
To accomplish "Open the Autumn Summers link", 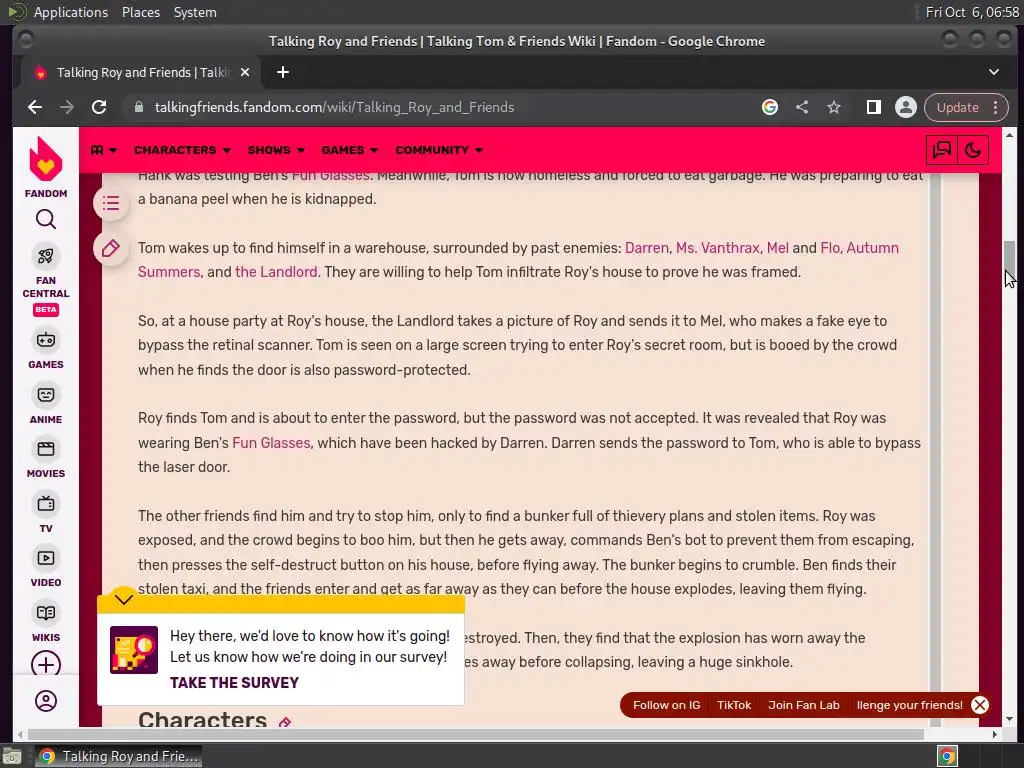I will [872, 248].
